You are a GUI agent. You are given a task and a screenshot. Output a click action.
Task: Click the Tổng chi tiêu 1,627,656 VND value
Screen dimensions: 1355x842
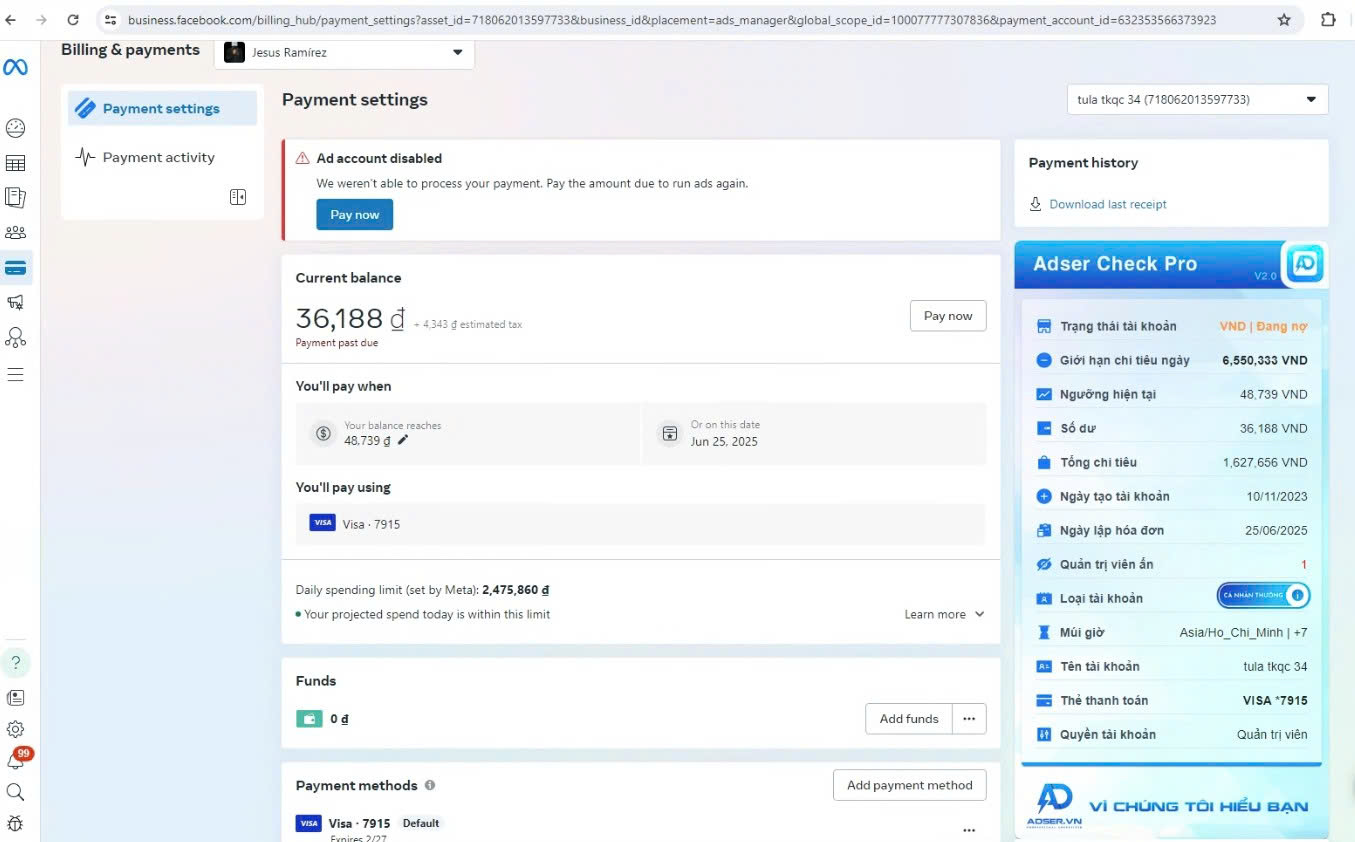[x=1265, y=462]
